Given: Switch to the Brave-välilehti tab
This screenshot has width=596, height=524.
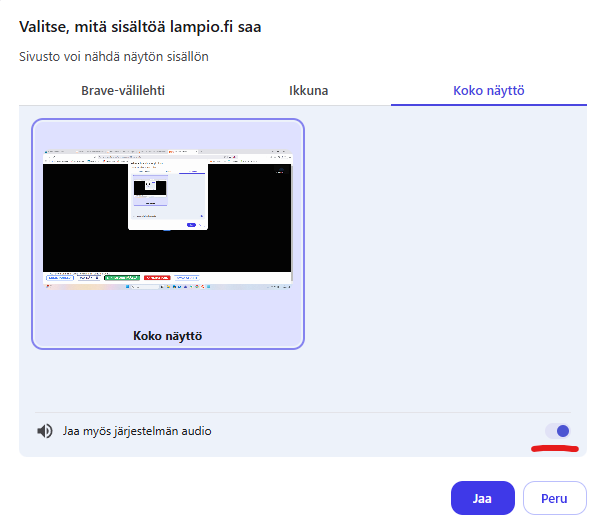Looking at the screenshot, I should pos(123,90).
